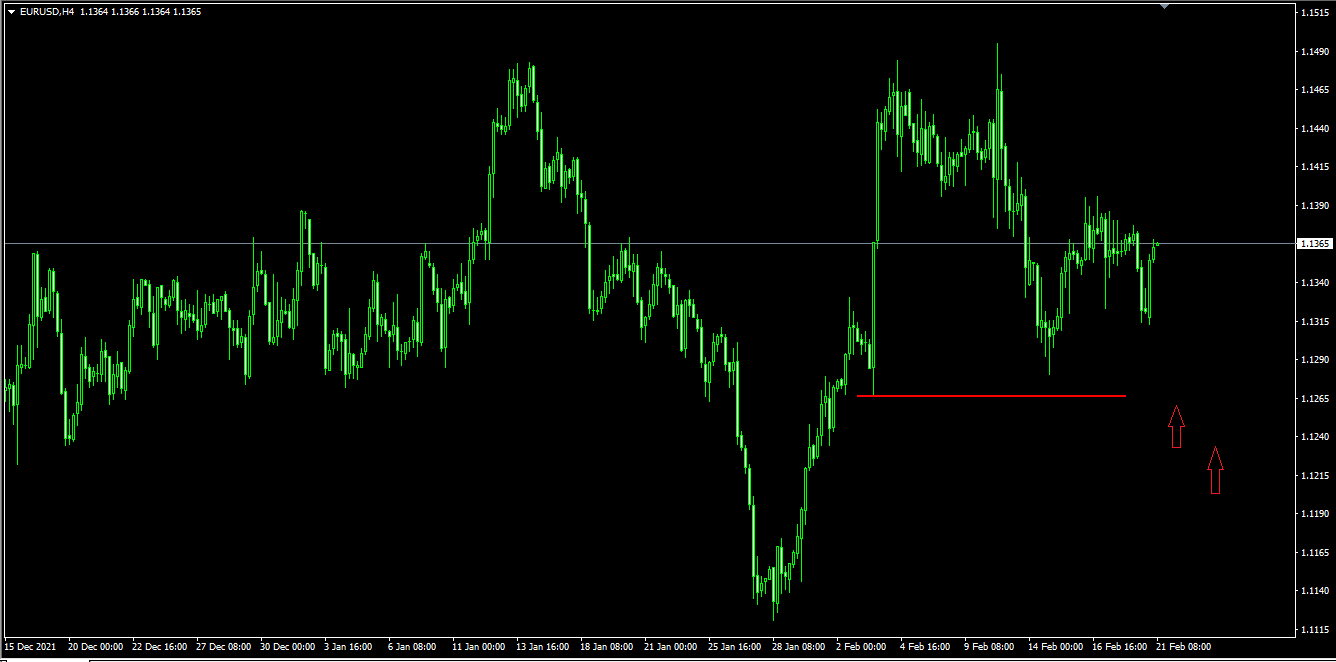The image size is (1336, 662).
Task: Click the 3 Jan 16:00 time label
Action: tap(349, 647)
